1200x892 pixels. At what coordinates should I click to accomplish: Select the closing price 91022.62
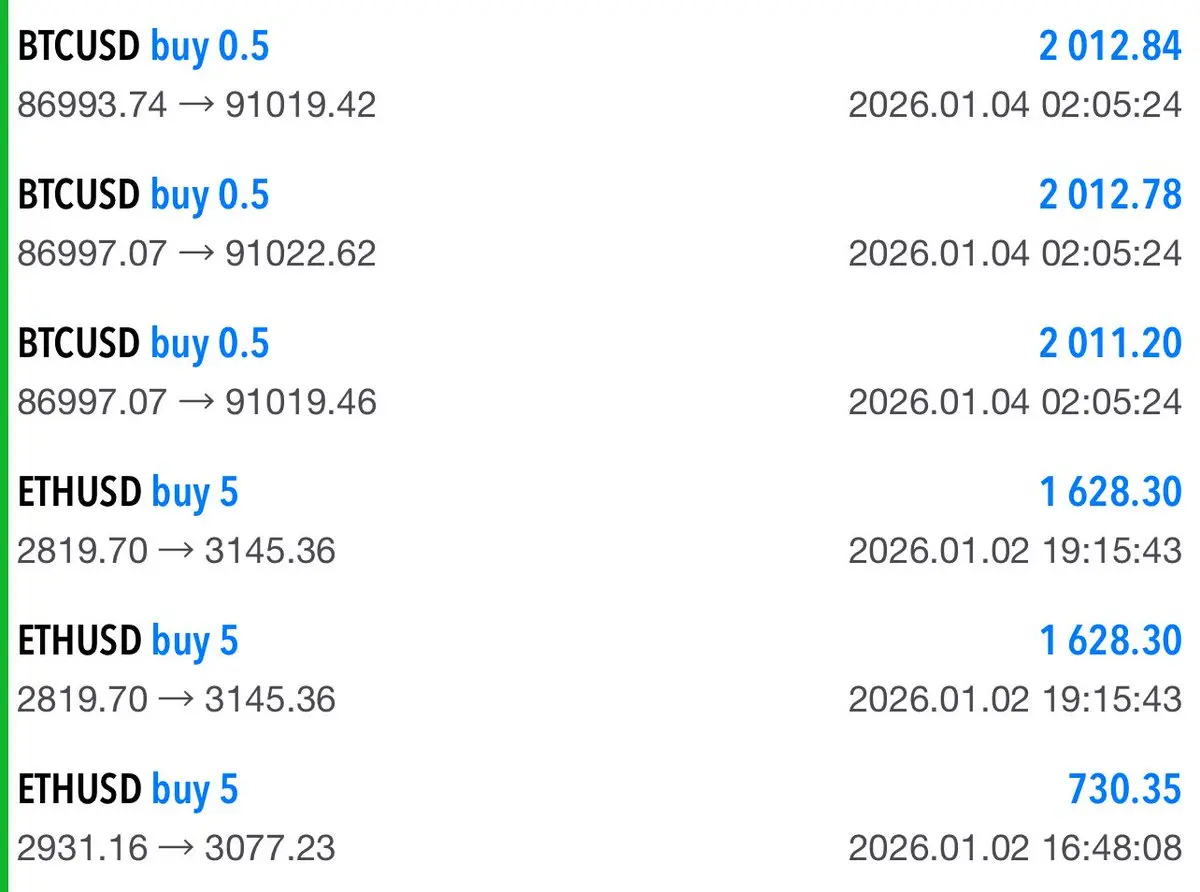[x=300, y=252]
